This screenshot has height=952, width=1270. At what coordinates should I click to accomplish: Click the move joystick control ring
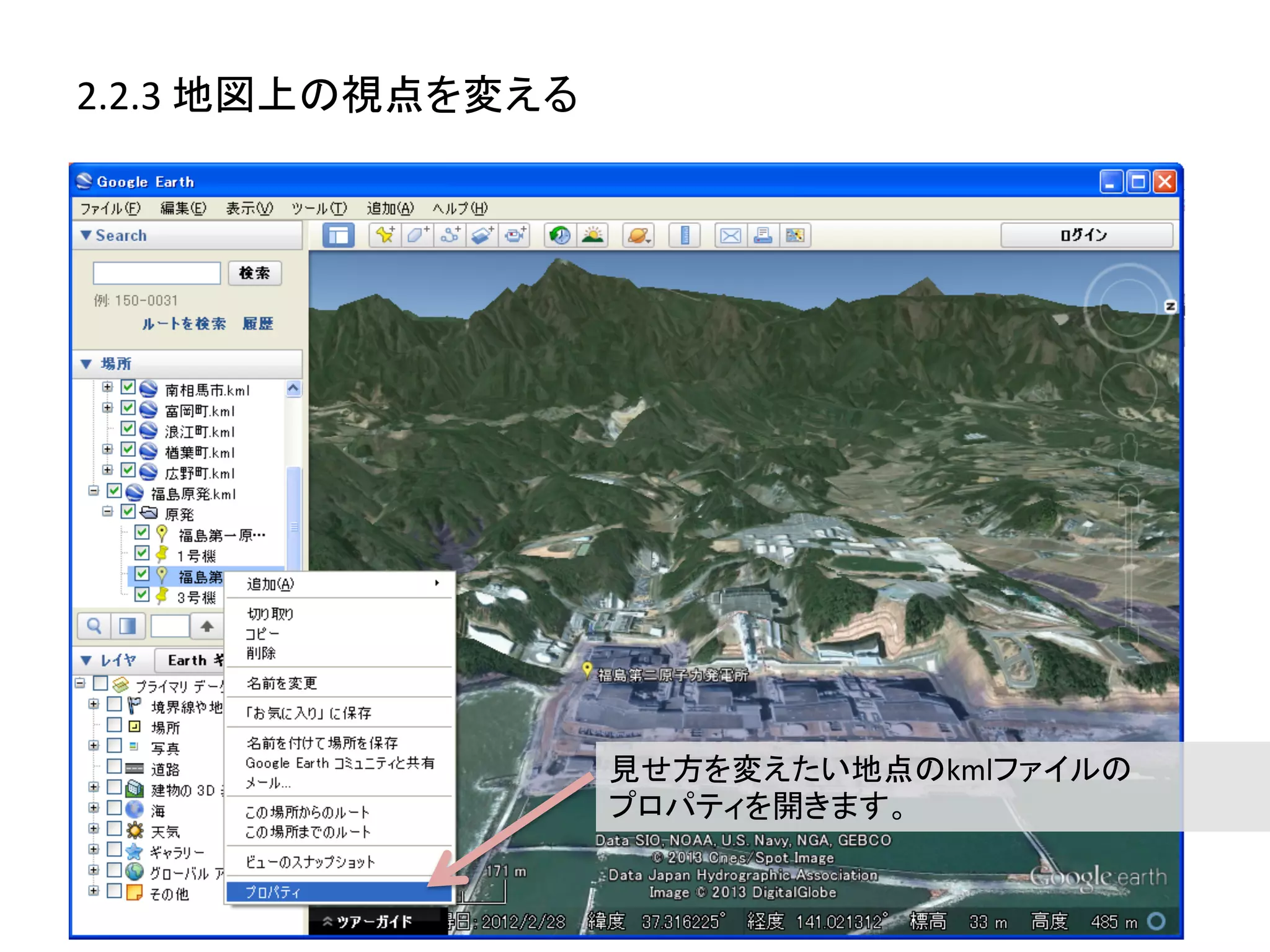point(1128,391)
